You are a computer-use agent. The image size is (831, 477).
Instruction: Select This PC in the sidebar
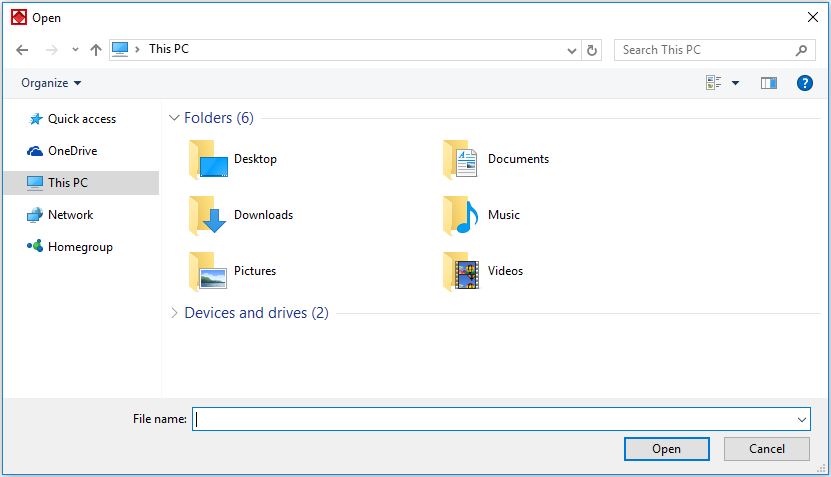point(81,183)
